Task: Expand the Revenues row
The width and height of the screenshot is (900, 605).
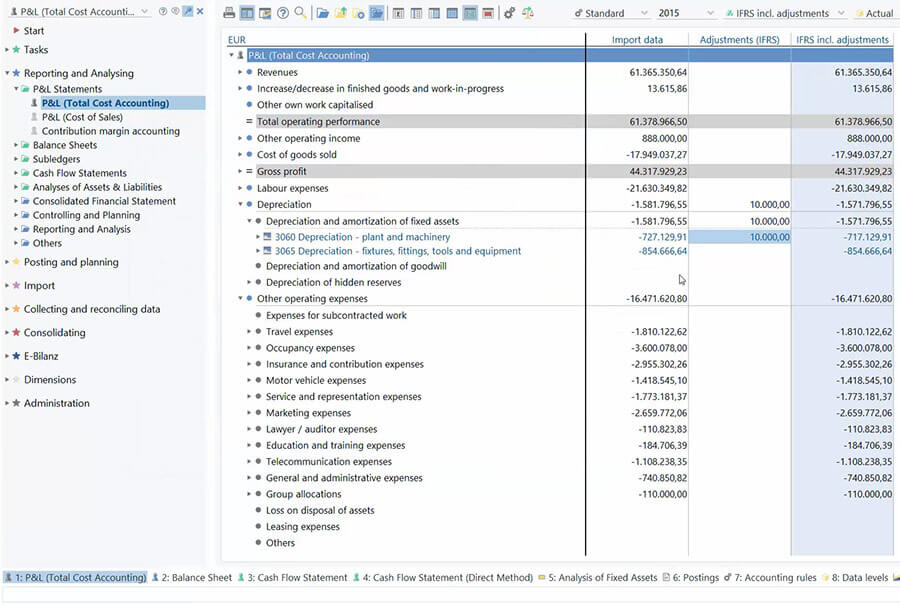Action: point(240,72)
